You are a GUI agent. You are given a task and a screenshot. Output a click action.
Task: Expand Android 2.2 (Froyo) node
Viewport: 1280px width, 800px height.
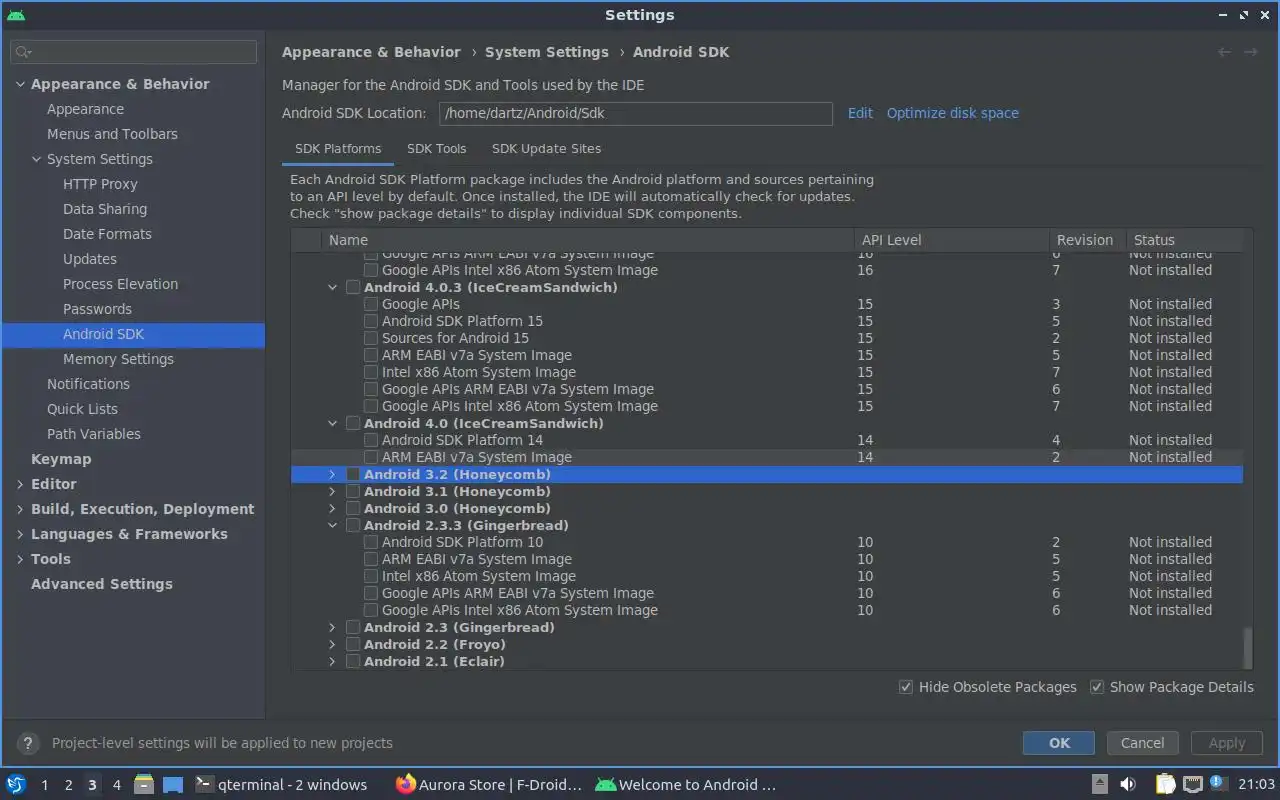coord(333,644)
